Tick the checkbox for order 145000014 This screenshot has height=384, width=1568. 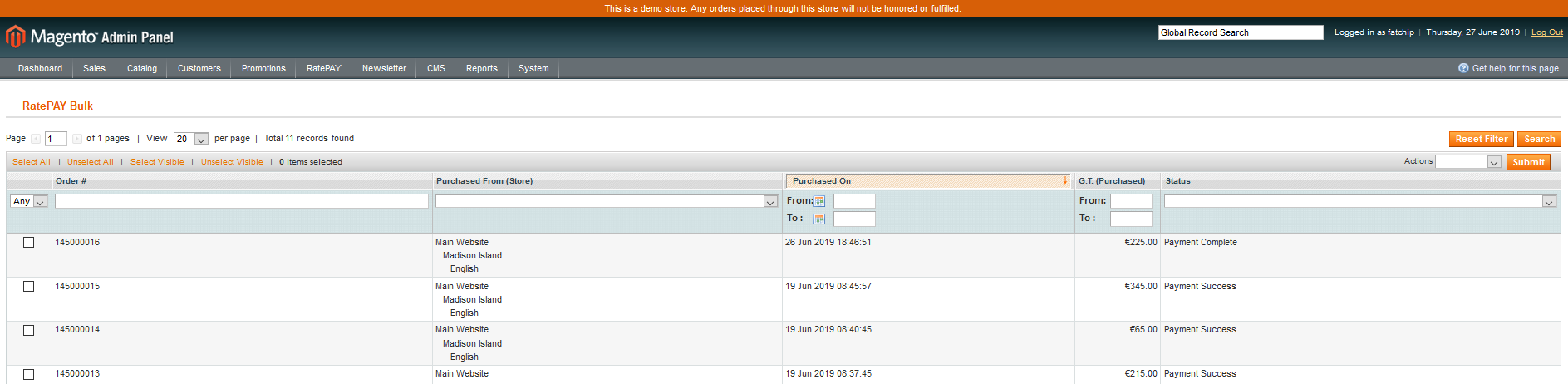29,331
